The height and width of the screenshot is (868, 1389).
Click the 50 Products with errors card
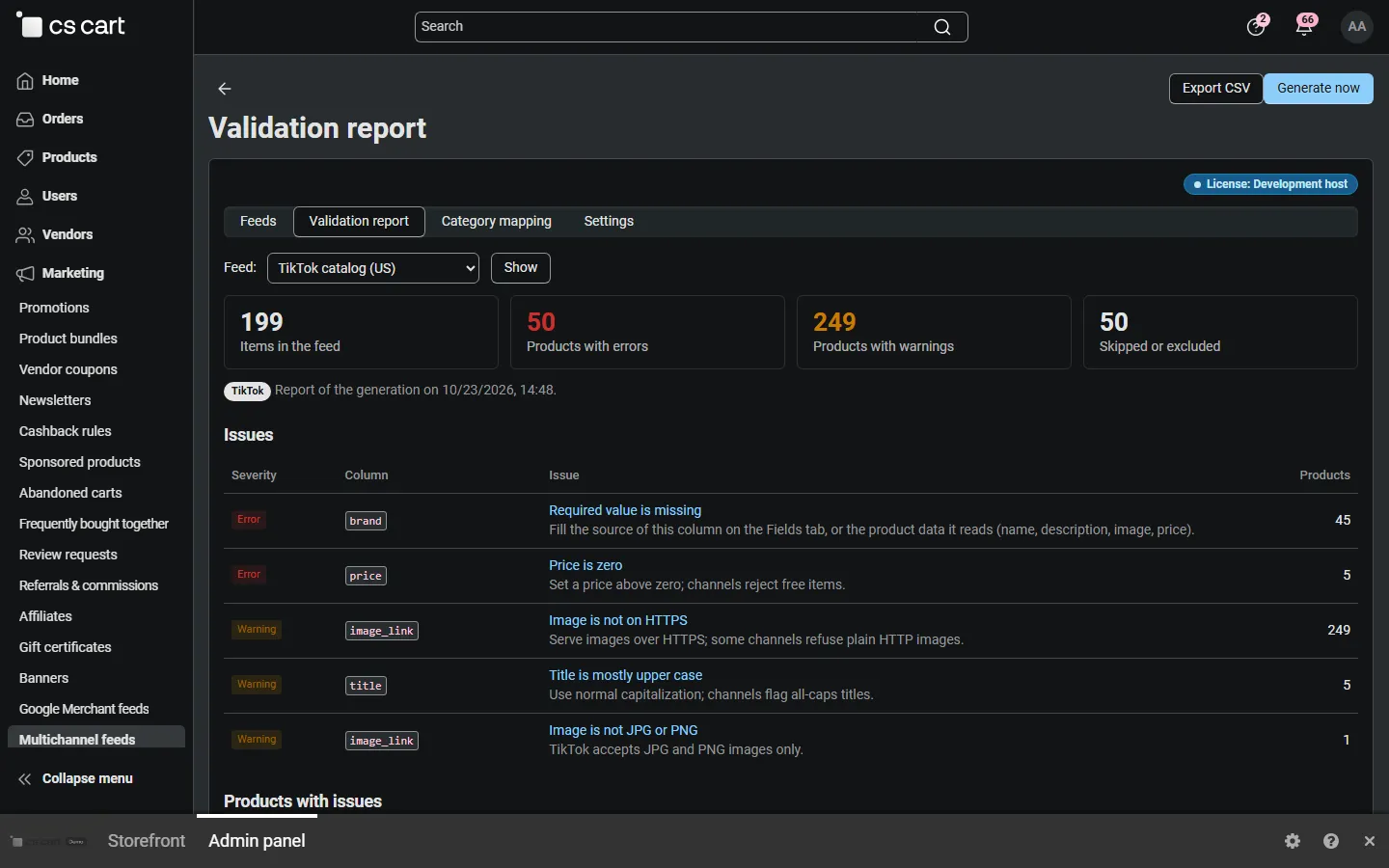(x=647, y=332)
